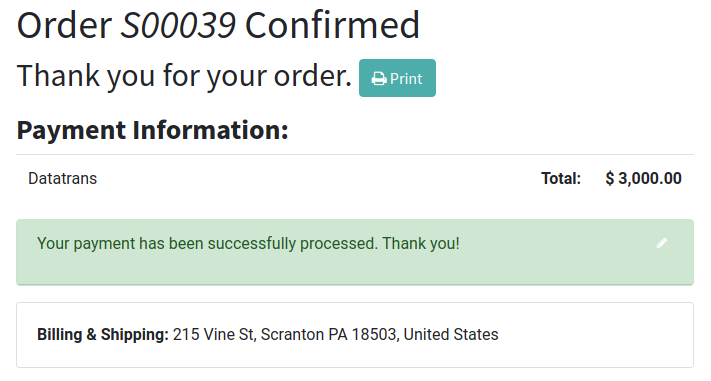711x381 pixels.
Task: Click the word 'Confirmed' in the title
Action: tap(332, 25)
